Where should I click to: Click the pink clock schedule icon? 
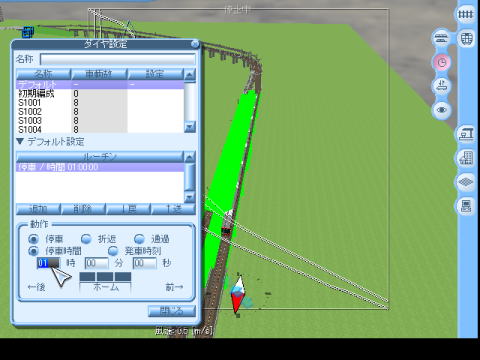pos(442,62)
